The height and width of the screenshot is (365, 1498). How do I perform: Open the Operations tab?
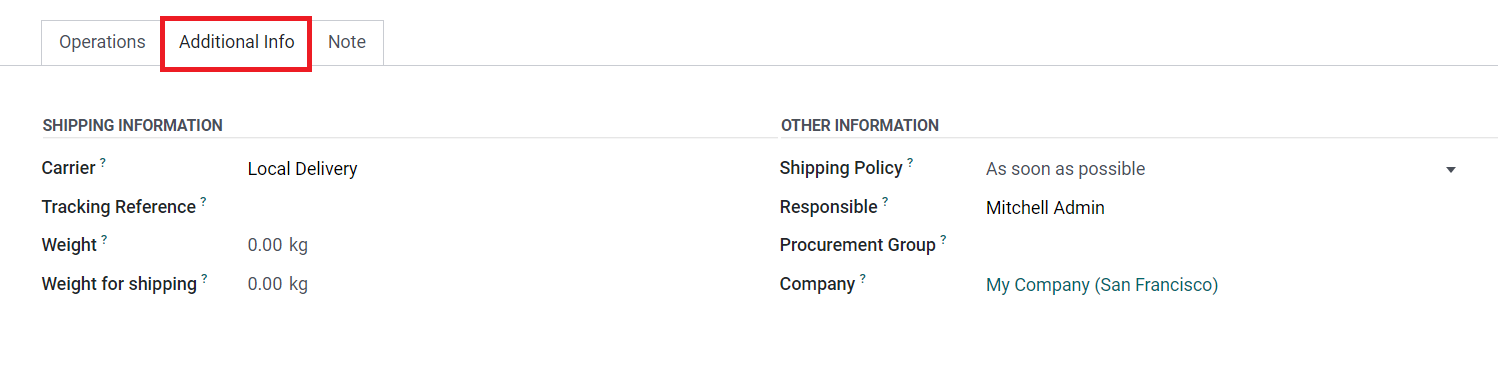tap(102, 42)
